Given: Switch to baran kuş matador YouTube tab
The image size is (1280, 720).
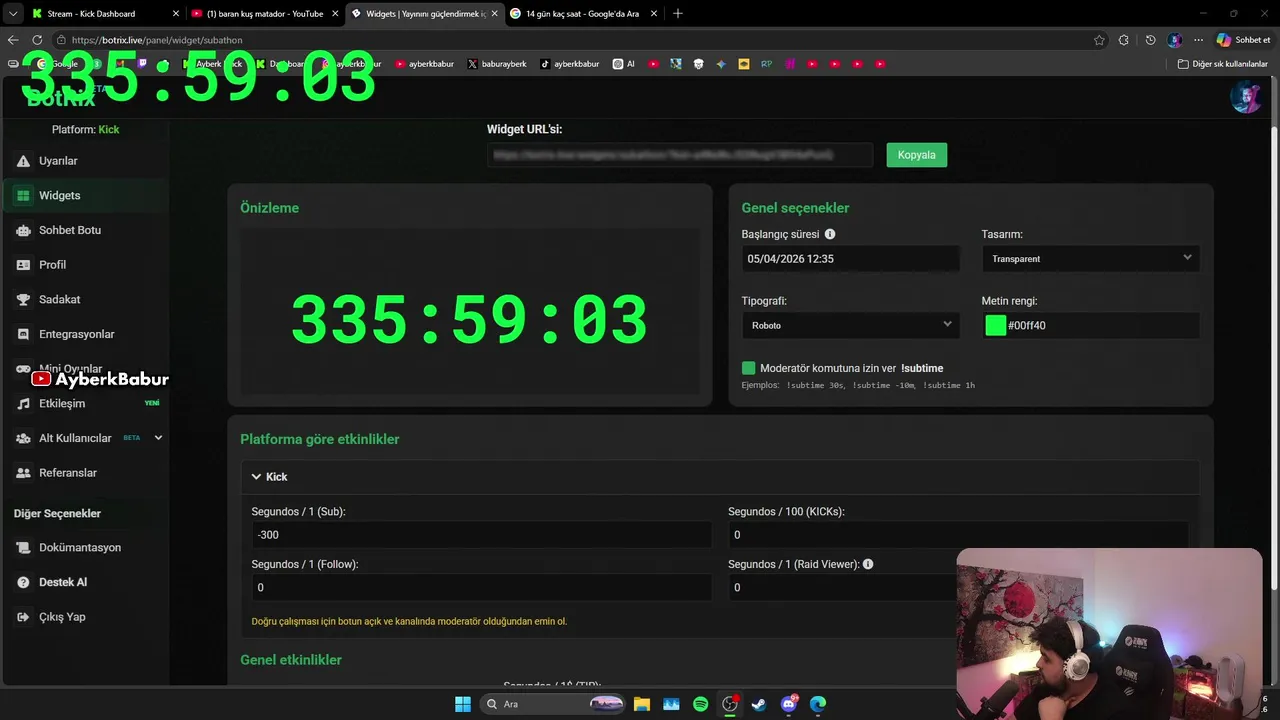Looking at the screenshot, I should pos(264,13).
